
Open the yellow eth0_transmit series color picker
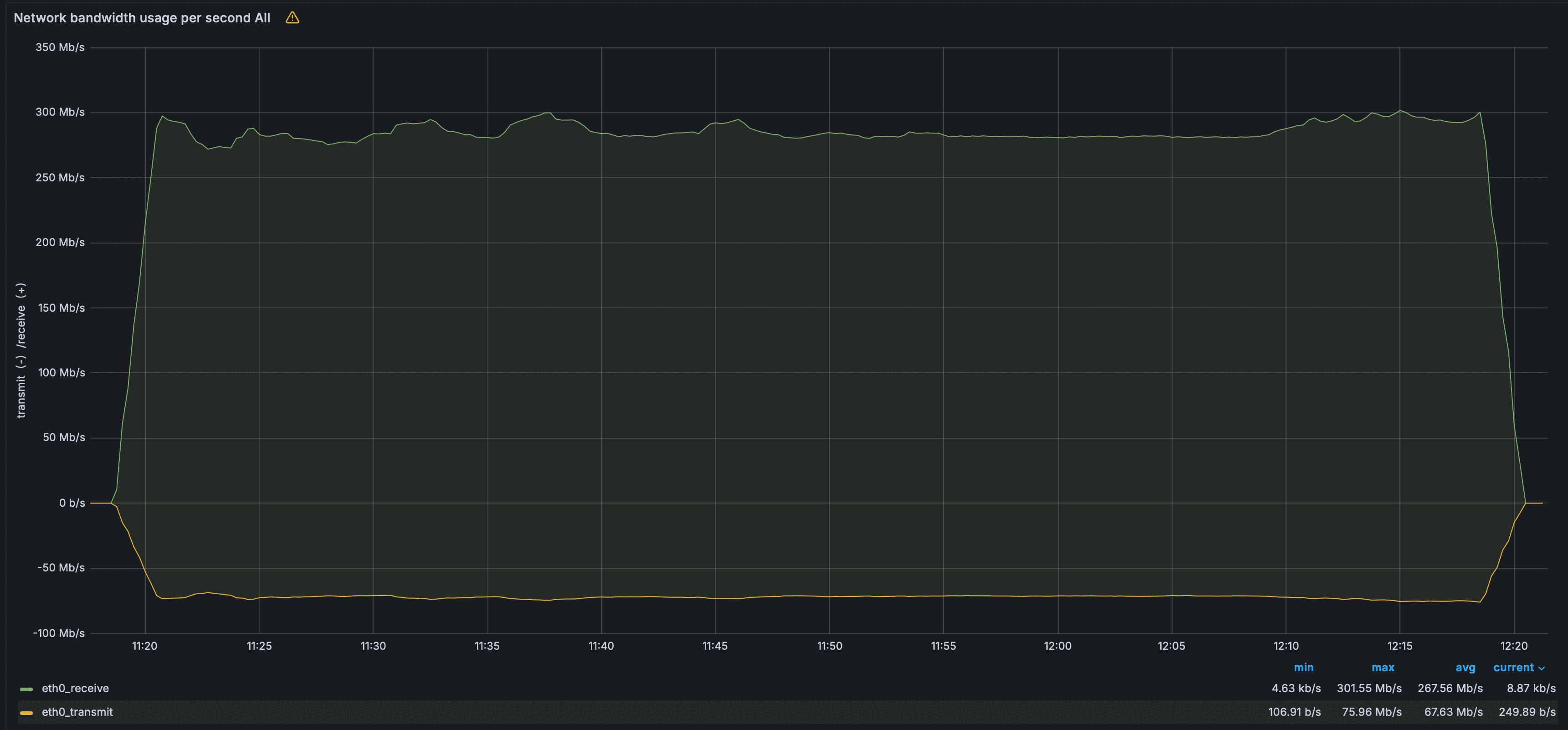(26, 712)
